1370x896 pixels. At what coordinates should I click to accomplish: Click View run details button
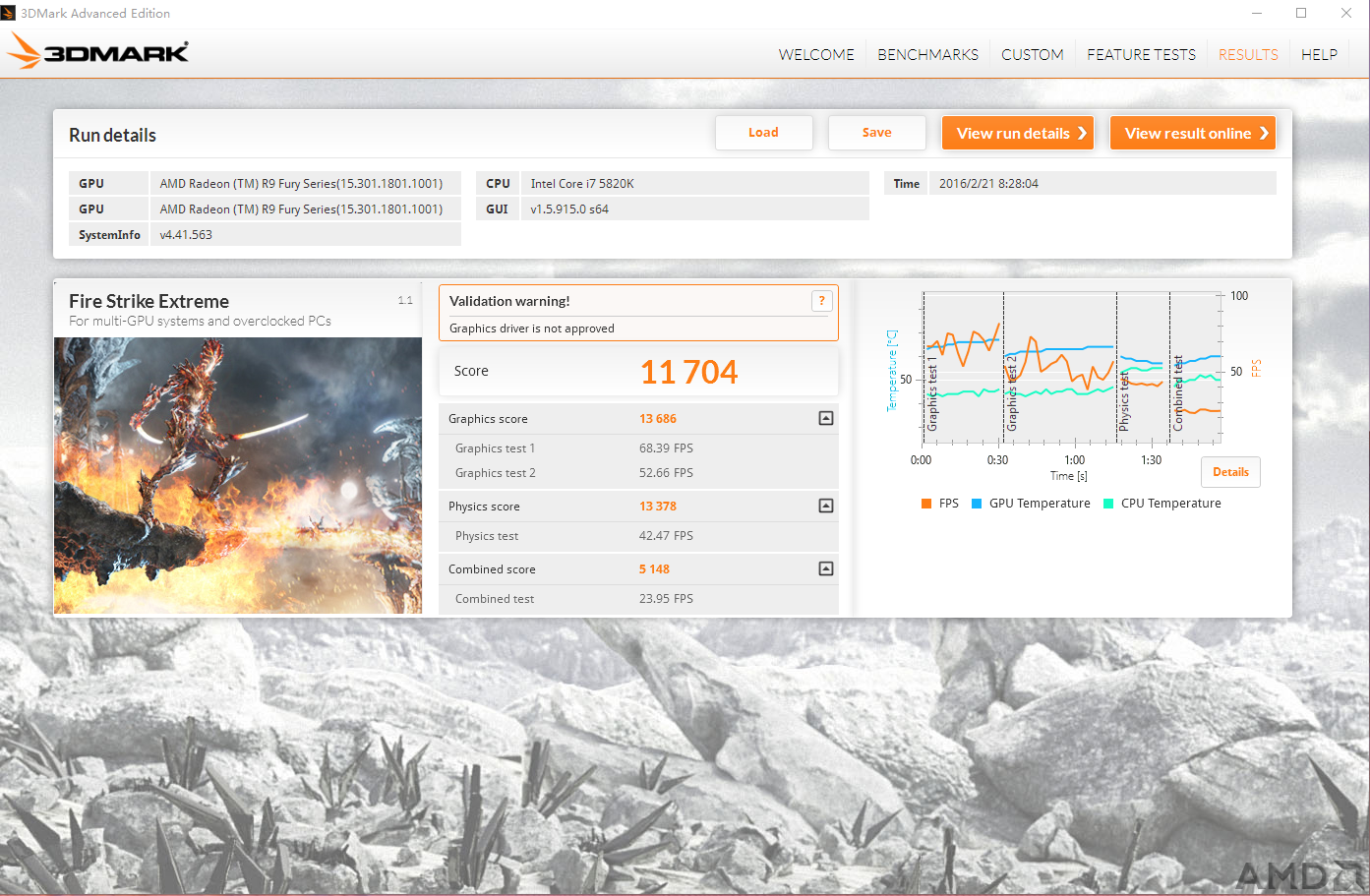click(x=1018, y=133)
